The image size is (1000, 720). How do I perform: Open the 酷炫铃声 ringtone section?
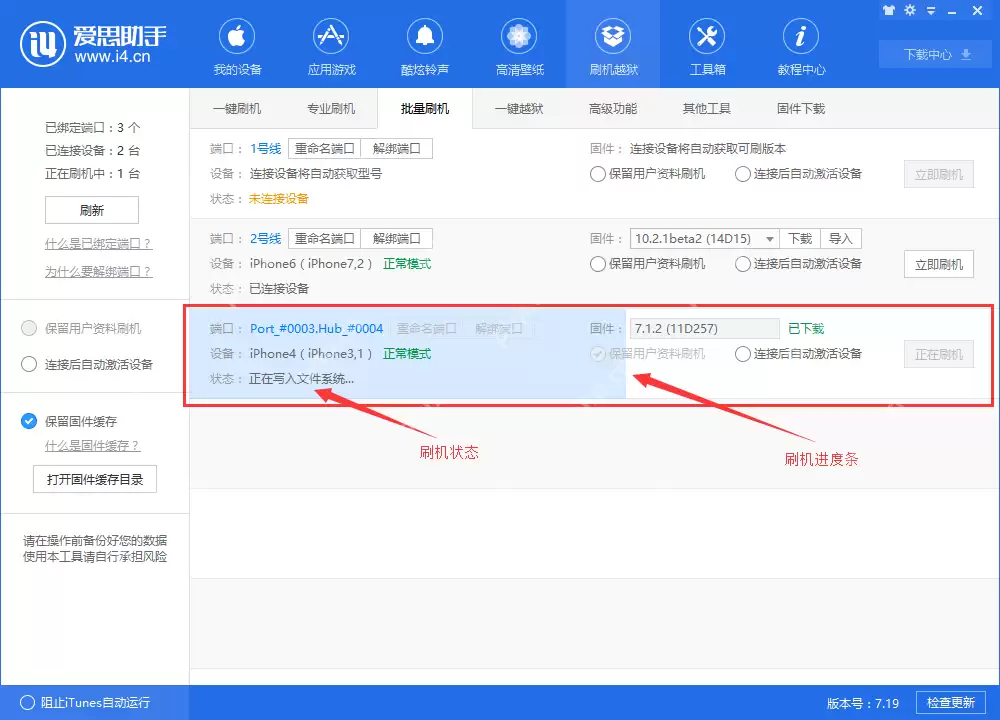(424, 45)
